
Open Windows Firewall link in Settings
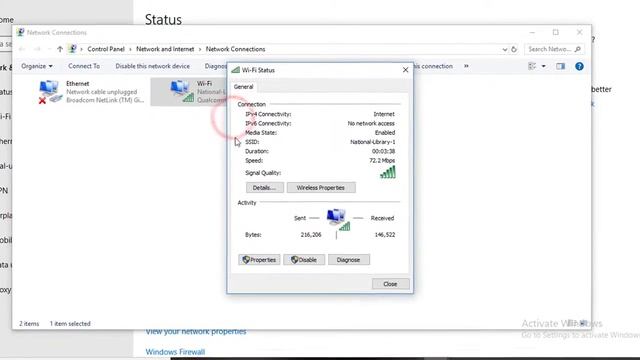[175, 352]
